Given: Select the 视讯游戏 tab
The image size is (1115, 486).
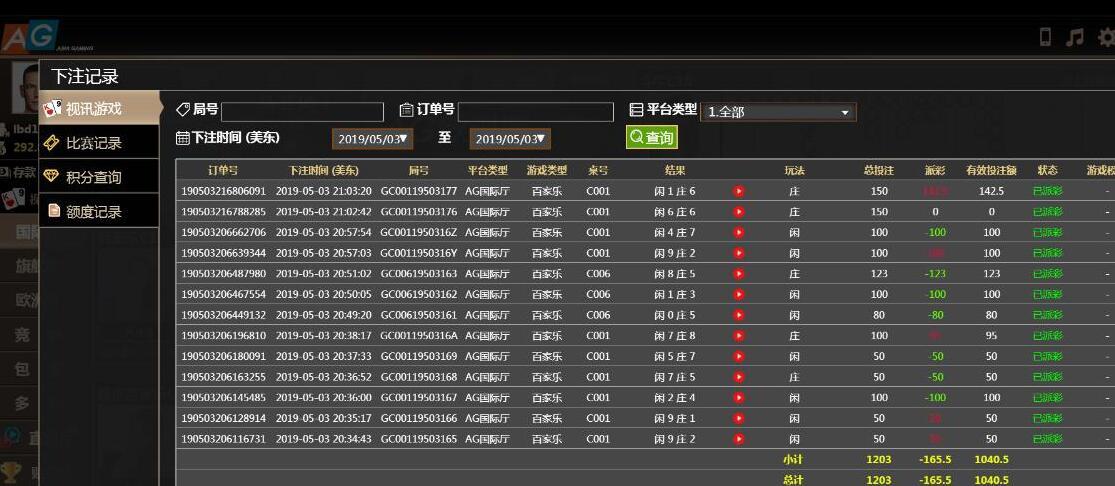Looking at the screenshot, I should coord(99,109).
